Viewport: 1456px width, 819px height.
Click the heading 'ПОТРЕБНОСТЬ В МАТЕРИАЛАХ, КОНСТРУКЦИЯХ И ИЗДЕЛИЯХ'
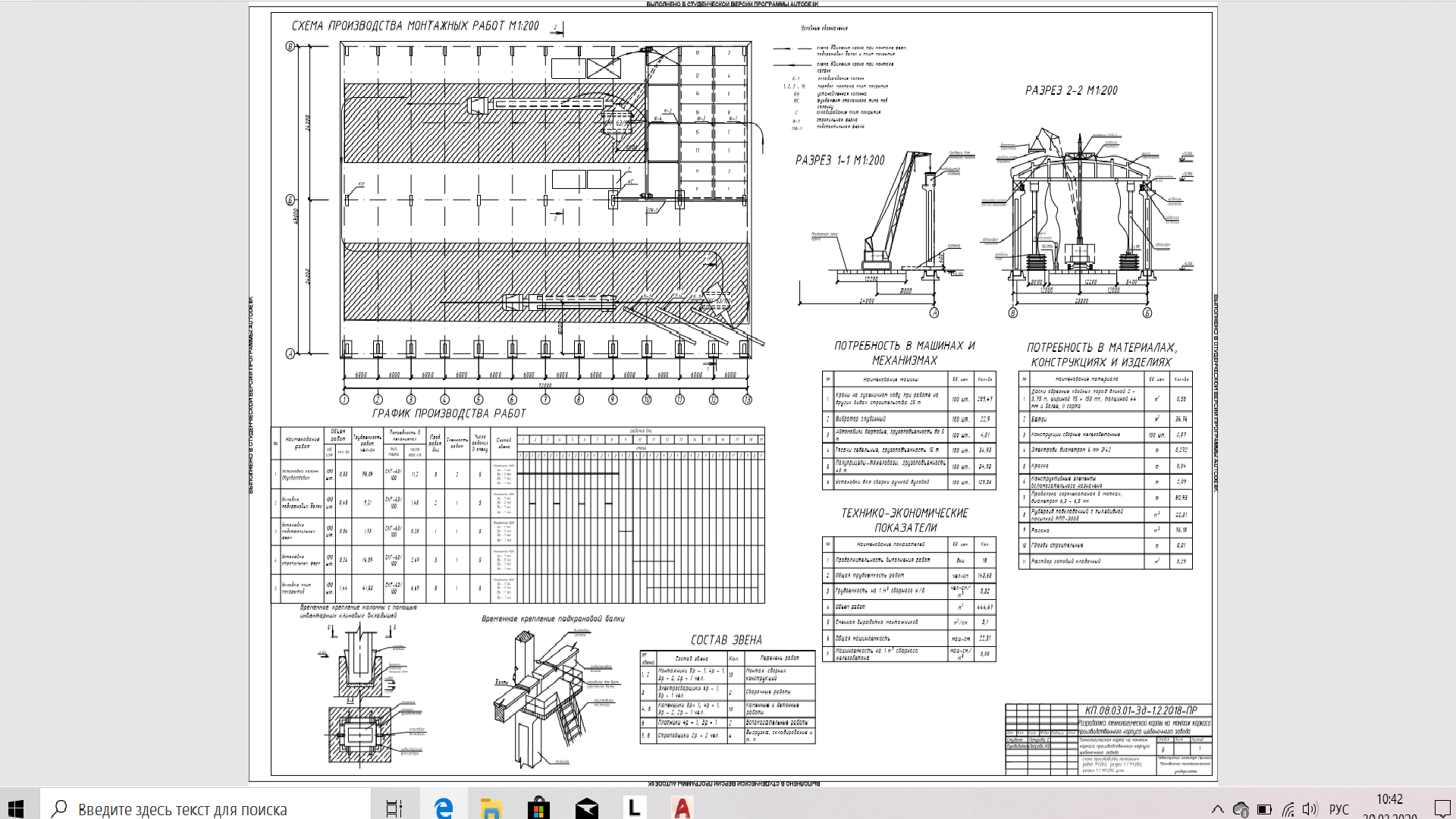1102,354
